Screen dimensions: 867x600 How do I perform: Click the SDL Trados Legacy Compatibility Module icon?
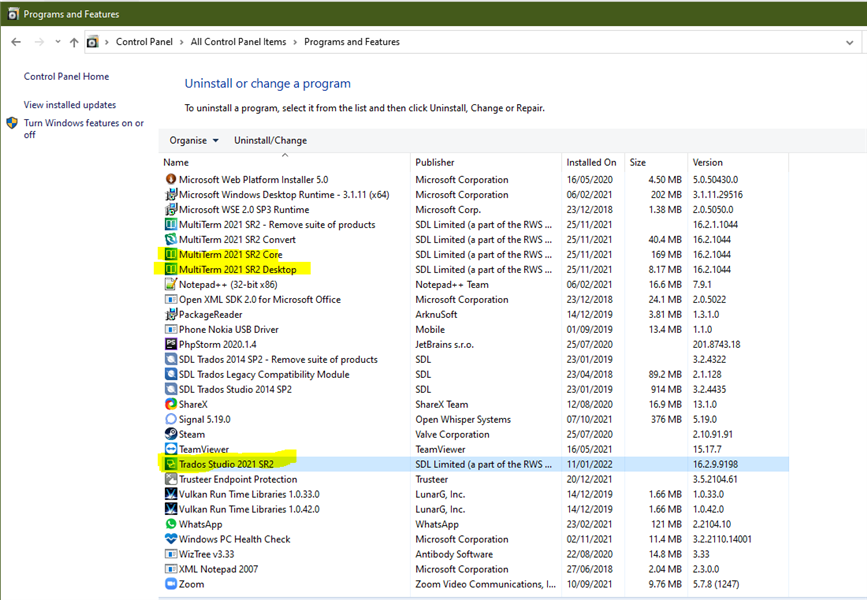[171, 374]
